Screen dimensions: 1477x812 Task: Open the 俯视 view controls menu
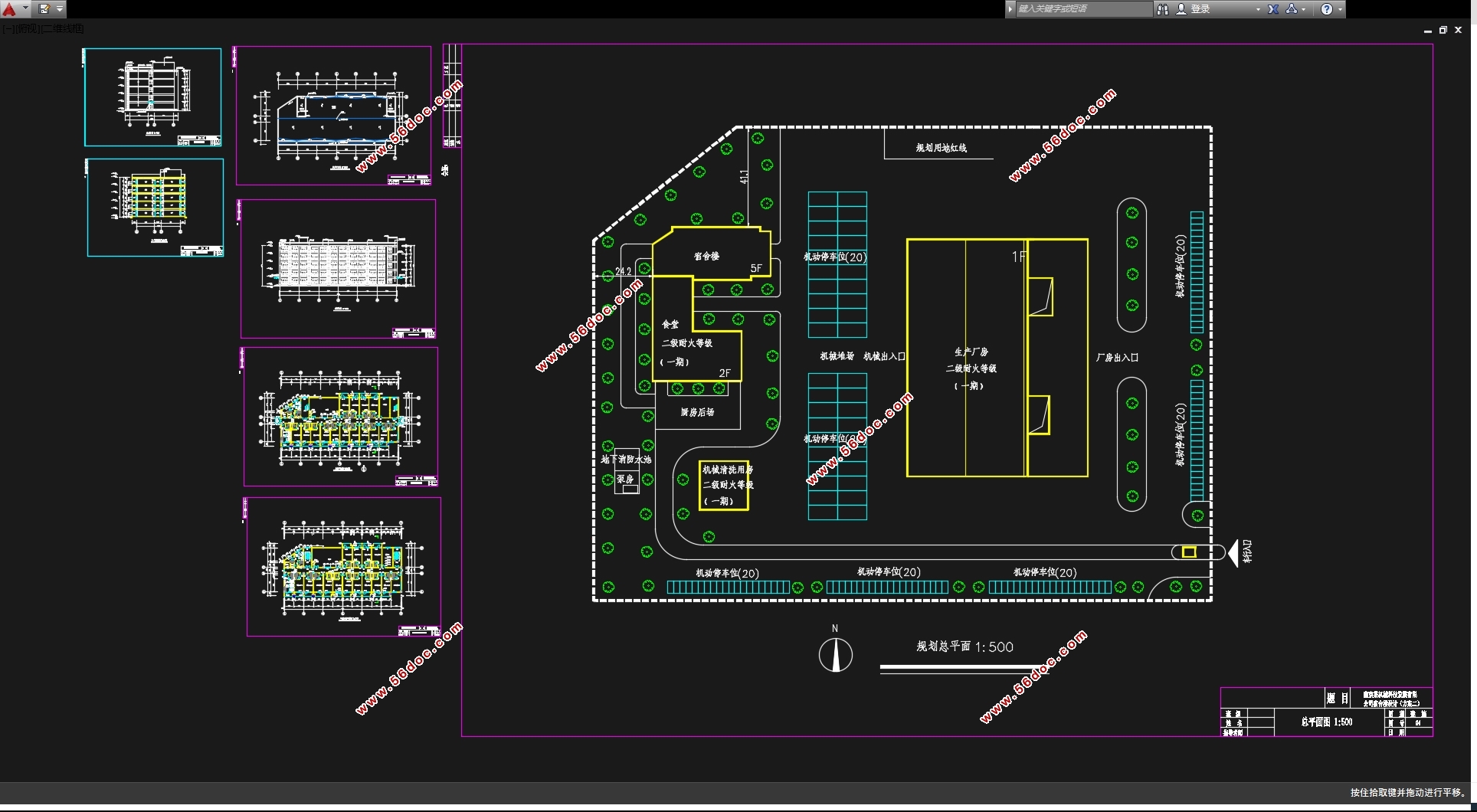click(26, 29)
